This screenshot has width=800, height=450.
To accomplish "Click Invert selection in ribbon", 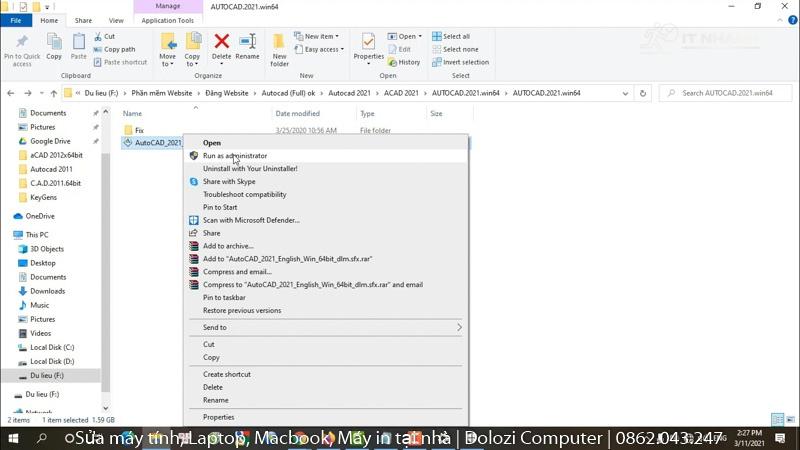I will pos(460,62).
